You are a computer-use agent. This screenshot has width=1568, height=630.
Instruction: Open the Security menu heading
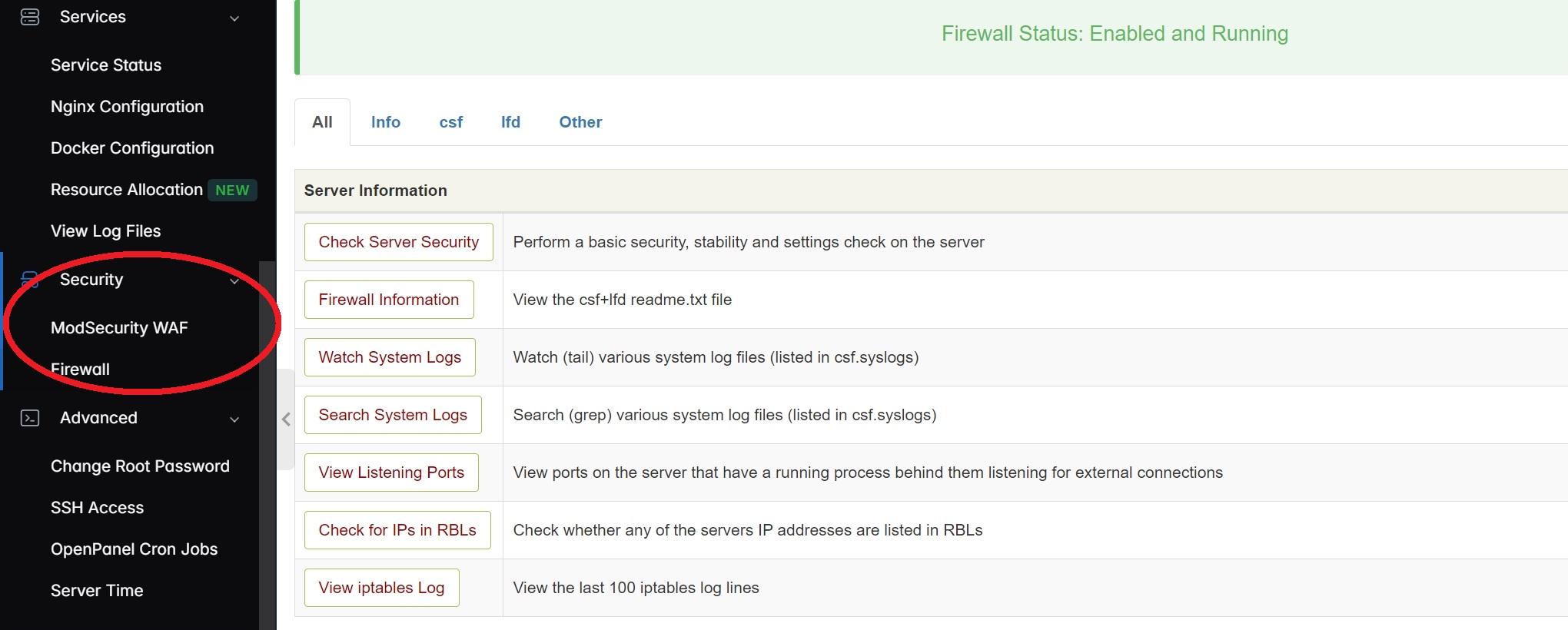[x=91, y=280]
